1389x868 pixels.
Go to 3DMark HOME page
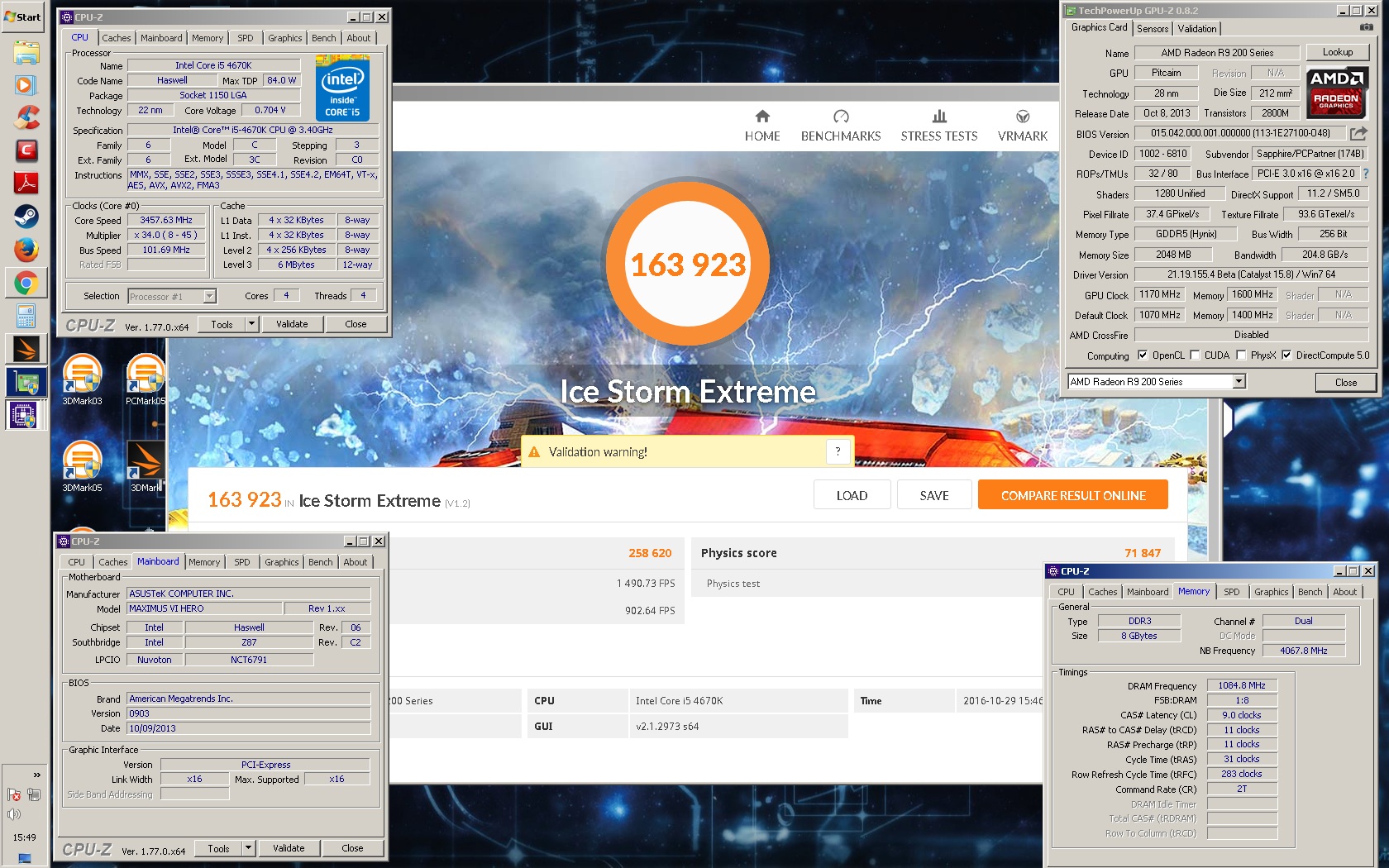[x=762, y=126]
